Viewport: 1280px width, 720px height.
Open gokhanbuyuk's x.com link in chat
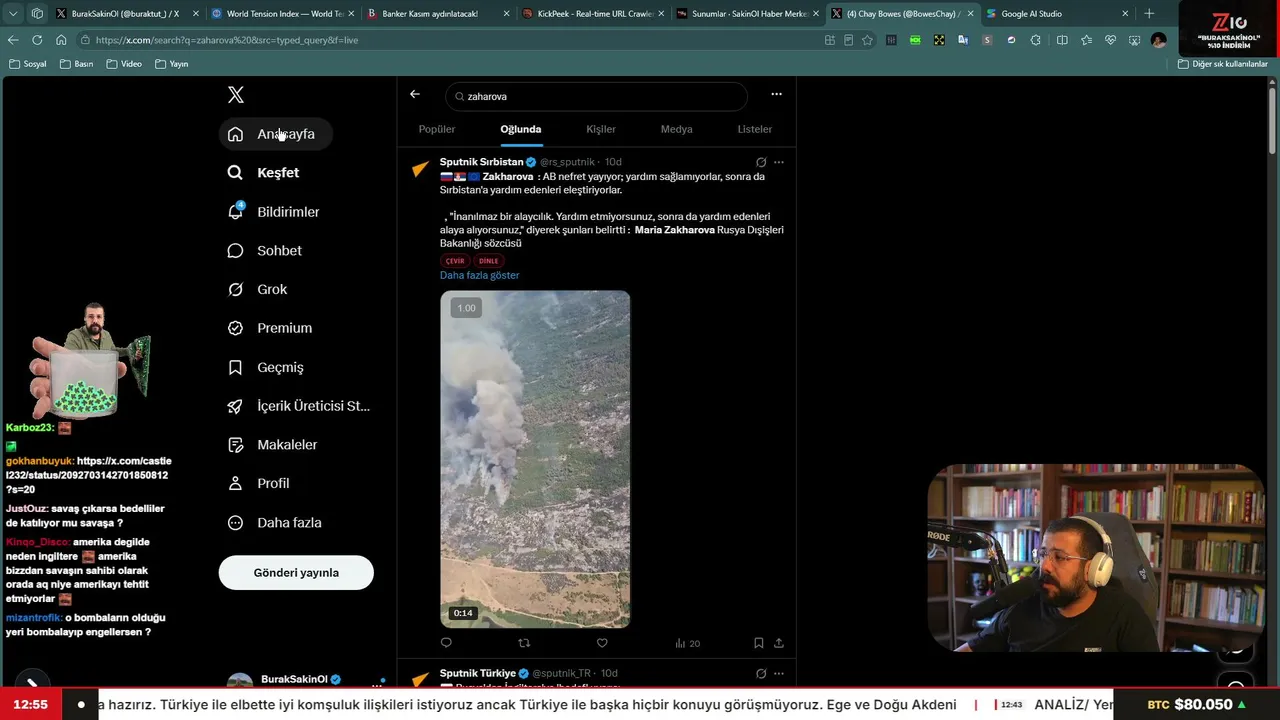pyautogui.click(x=88, y=475)
